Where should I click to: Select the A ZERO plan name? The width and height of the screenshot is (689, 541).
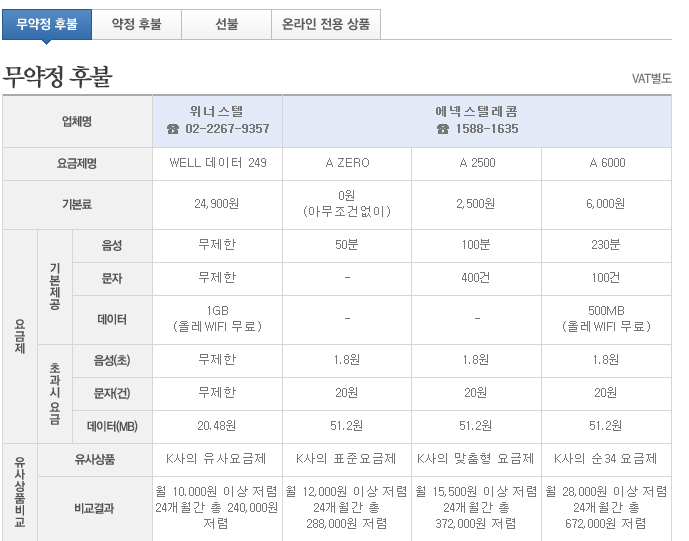tap(347, 163)
